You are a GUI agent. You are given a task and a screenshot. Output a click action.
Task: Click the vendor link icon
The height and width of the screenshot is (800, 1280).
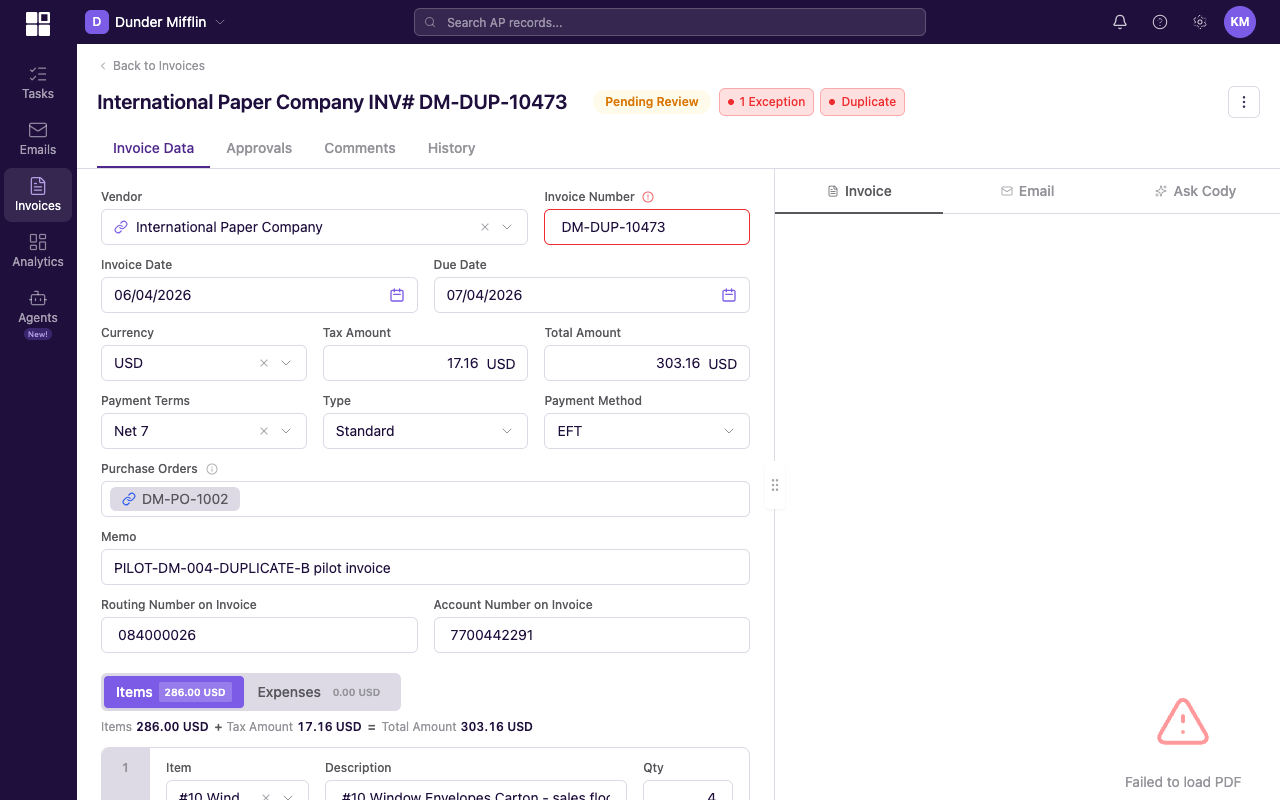[122, 227]
